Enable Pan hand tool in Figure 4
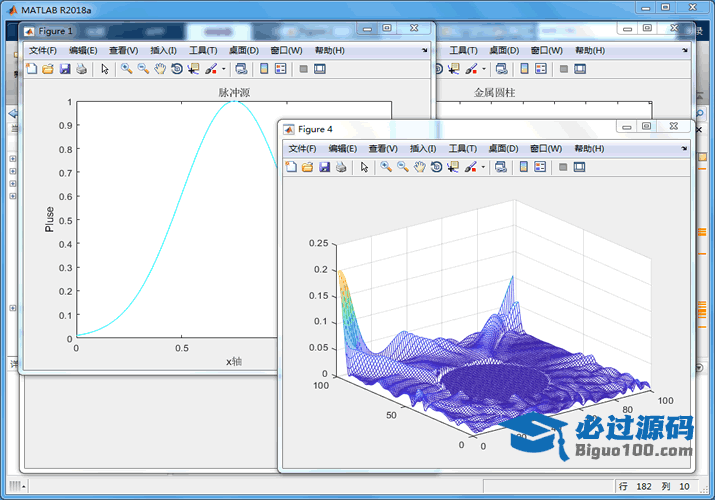This screenshot has height=500, width=715. tap(420, 167)
